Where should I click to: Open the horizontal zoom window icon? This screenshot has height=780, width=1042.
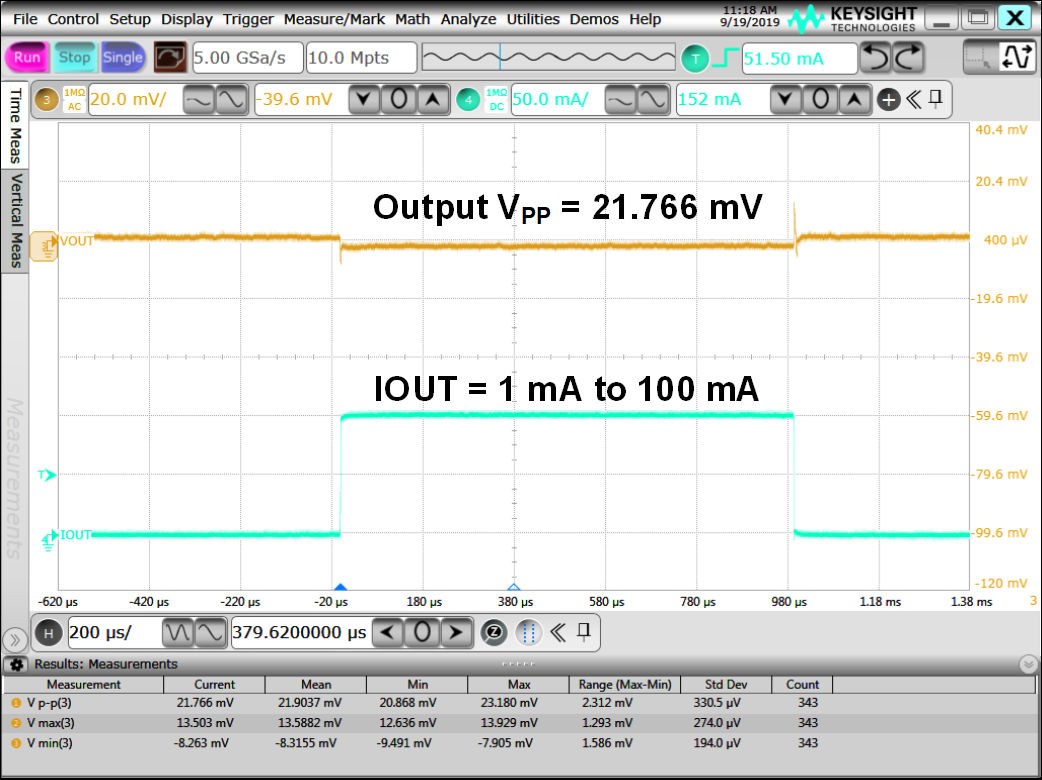494,632
